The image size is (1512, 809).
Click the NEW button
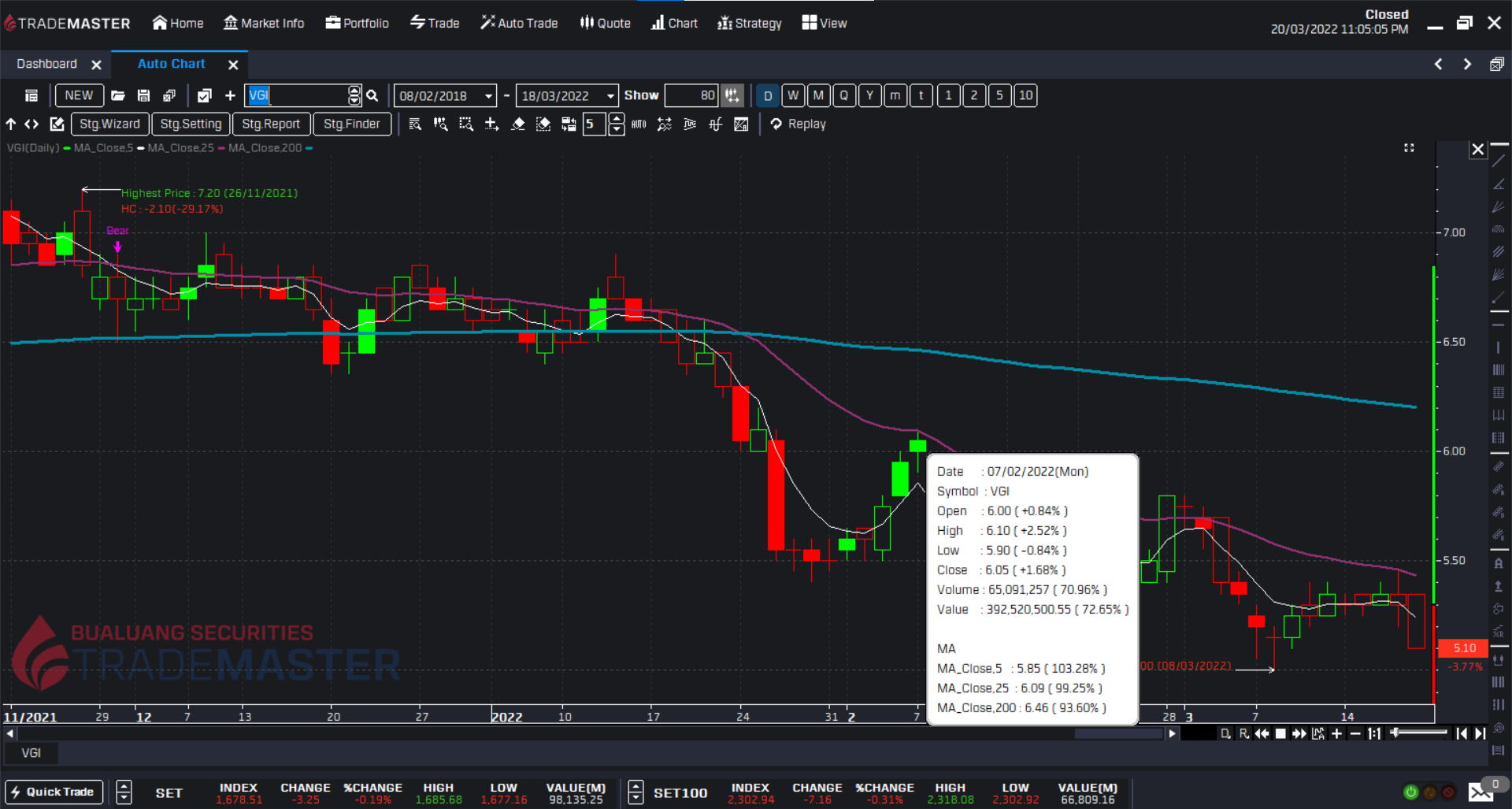point(79,95)
